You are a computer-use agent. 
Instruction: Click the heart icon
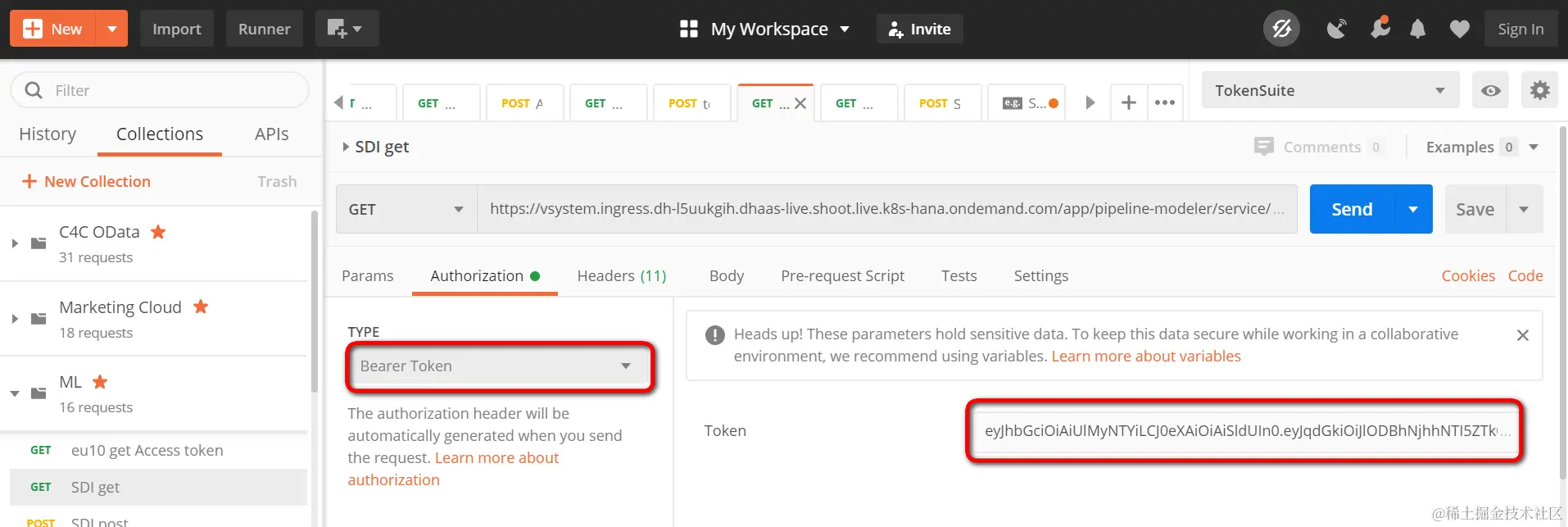[1459, 29]
